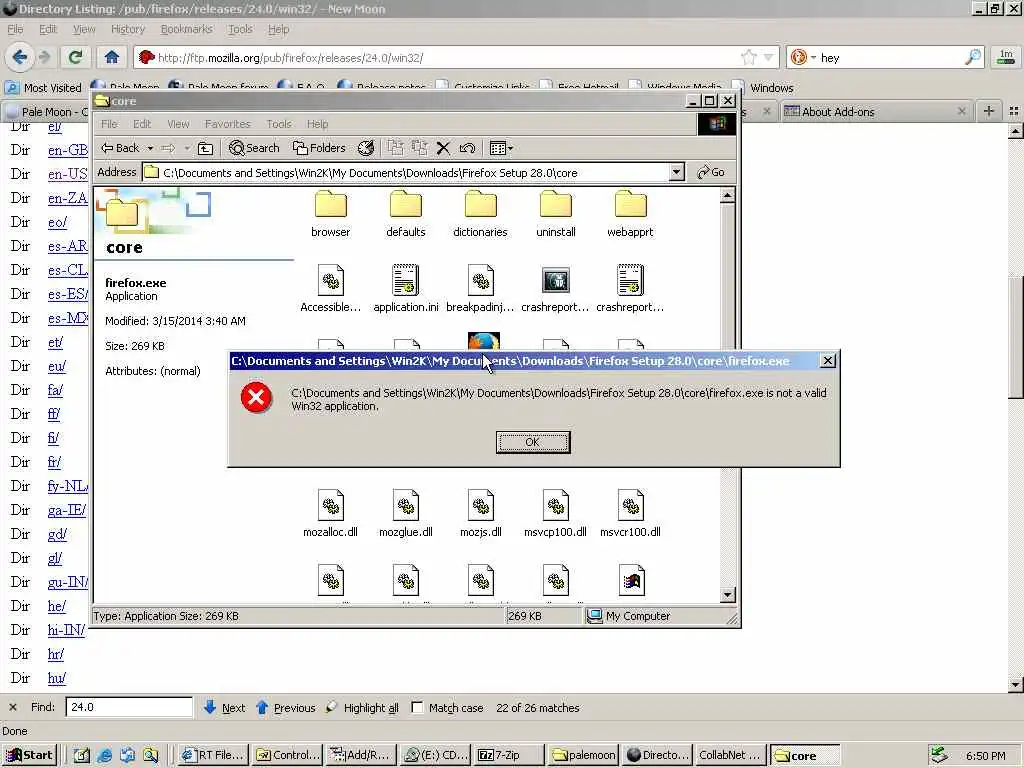The width and height of the screenshot is (1024, 768).
Task: Click Internet Explorer quick launch icon
Action: 104,755
